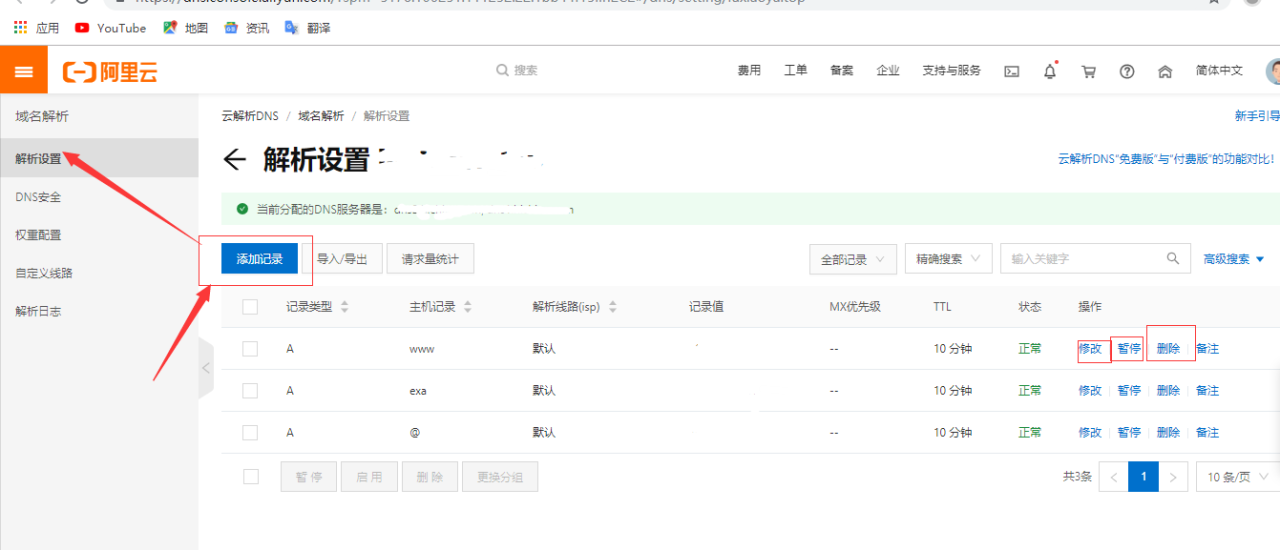Check the @ record row checkbox

[250, 433]
